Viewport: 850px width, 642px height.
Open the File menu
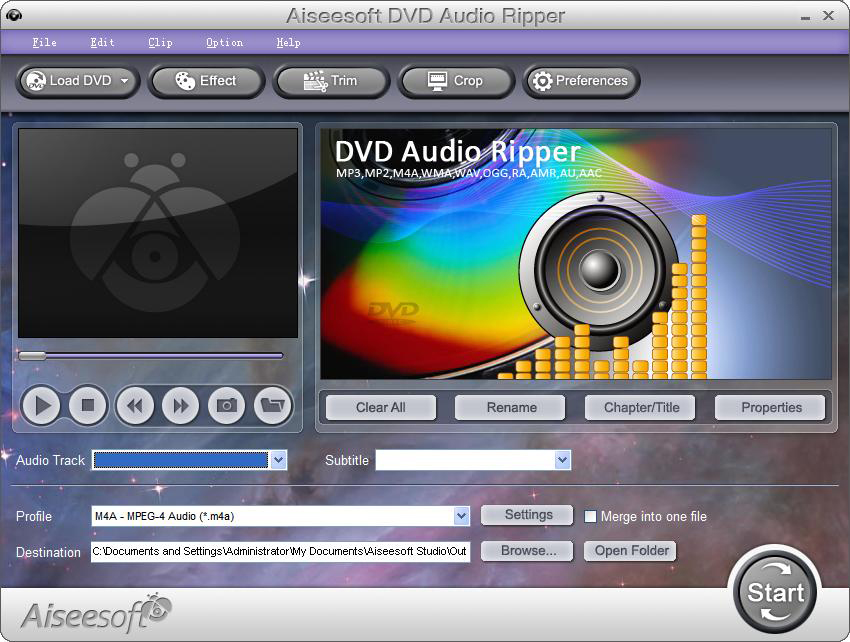tap(44, 43)
